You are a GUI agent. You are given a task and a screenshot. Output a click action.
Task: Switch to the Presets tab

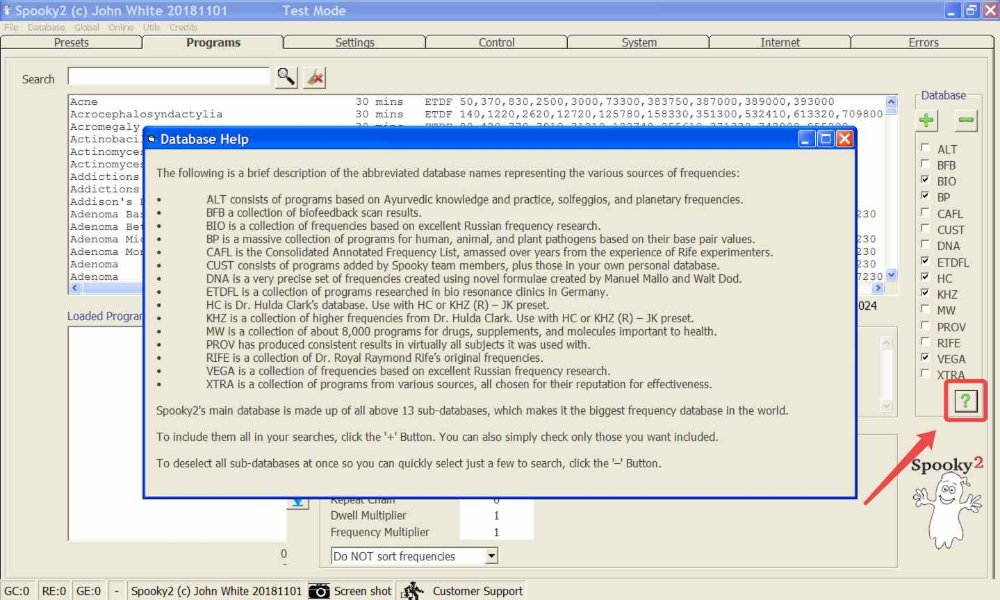pos(71,42)
